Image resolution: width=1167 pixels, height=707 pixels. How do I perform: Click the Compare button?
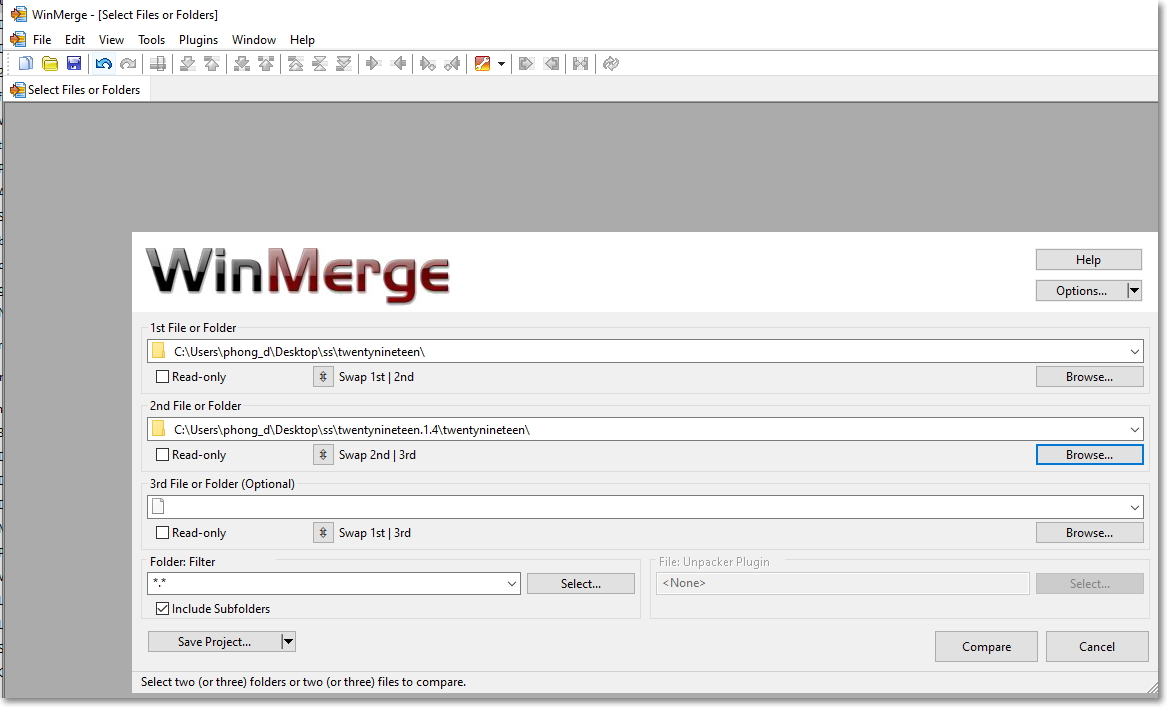tap(986, 647)
